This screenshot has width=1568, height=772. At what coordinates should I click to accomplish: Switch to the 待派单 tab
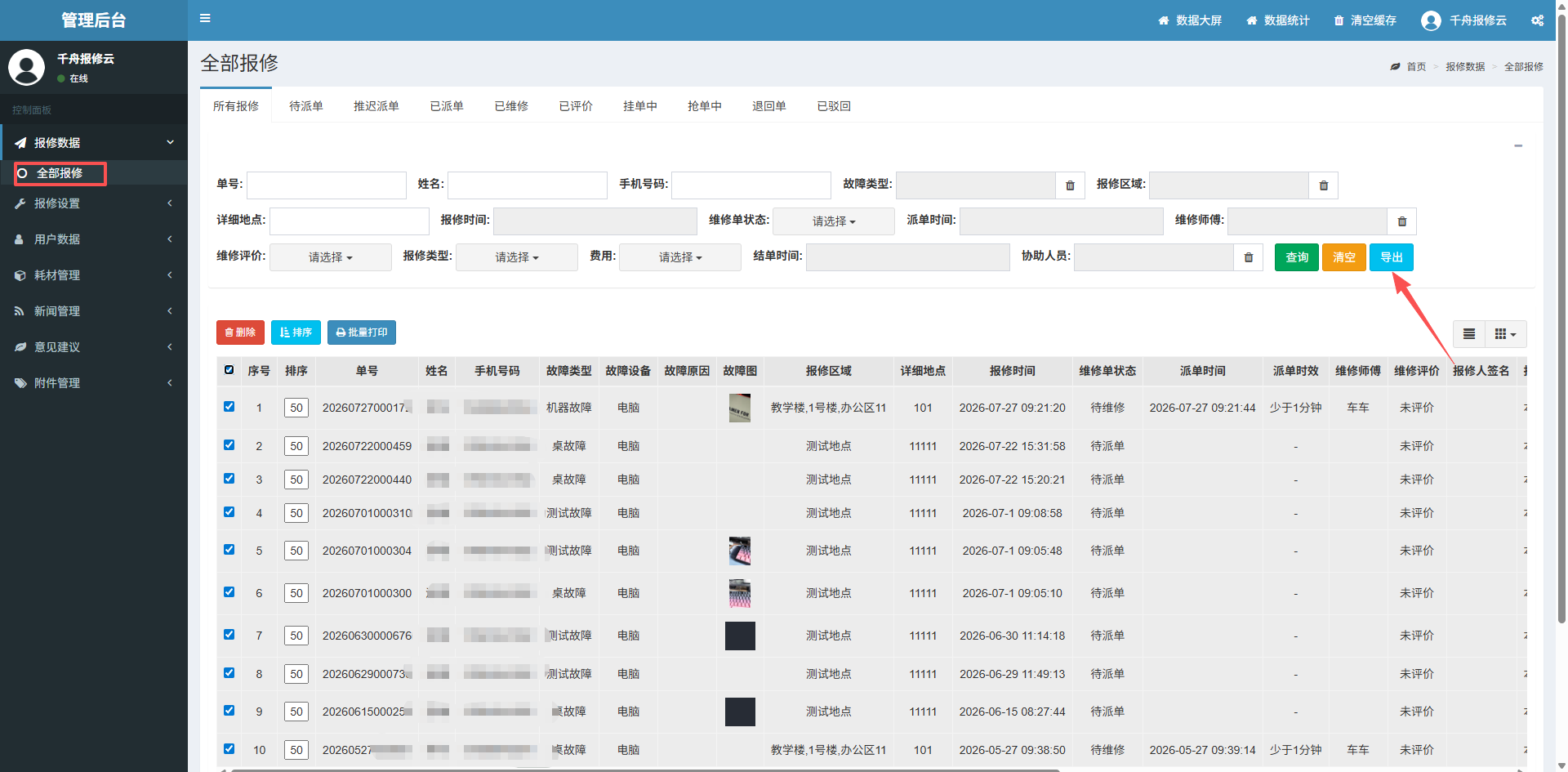pos(305,106)
